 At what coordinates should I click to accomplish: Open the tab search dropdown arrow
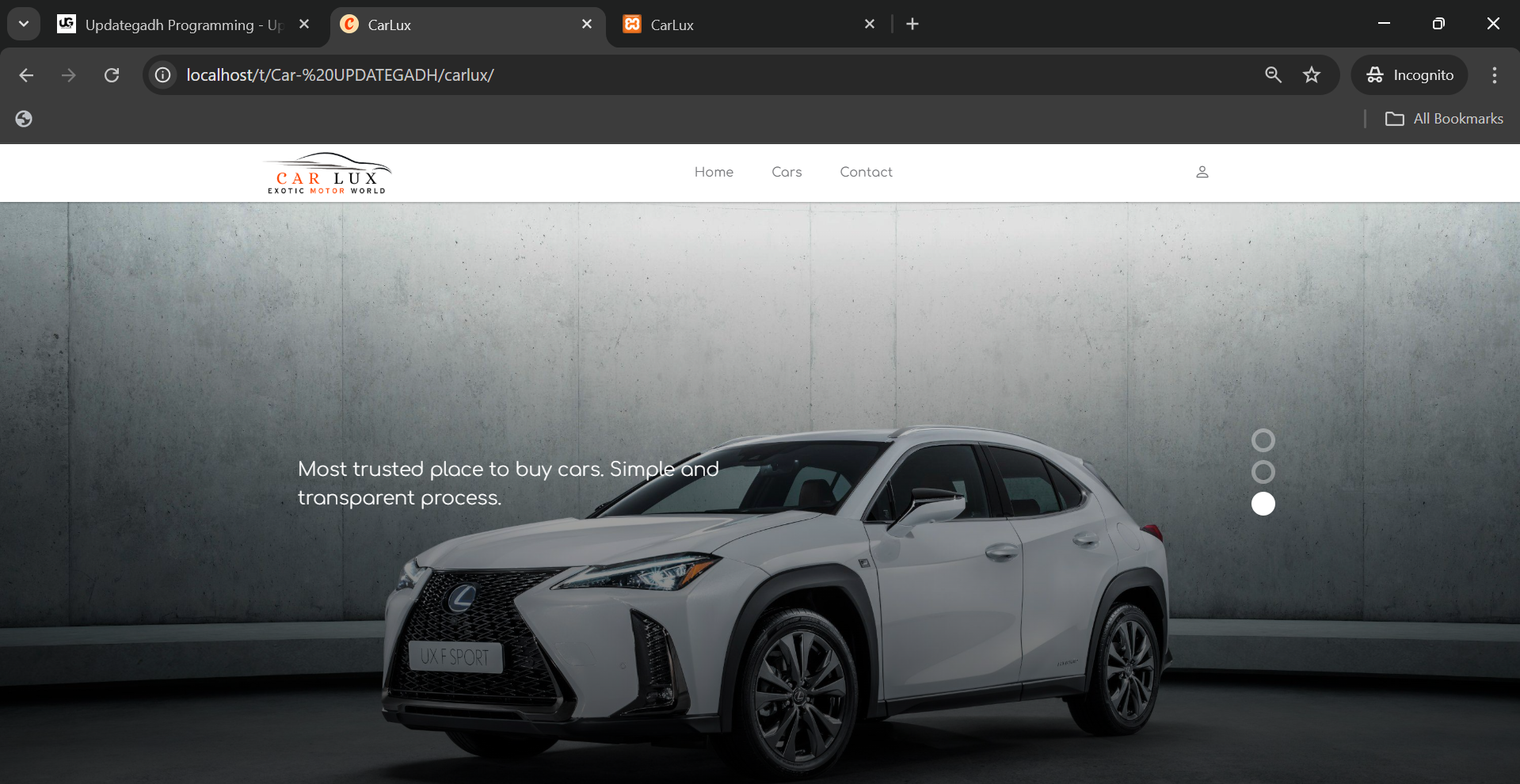[x=24, y=24]
